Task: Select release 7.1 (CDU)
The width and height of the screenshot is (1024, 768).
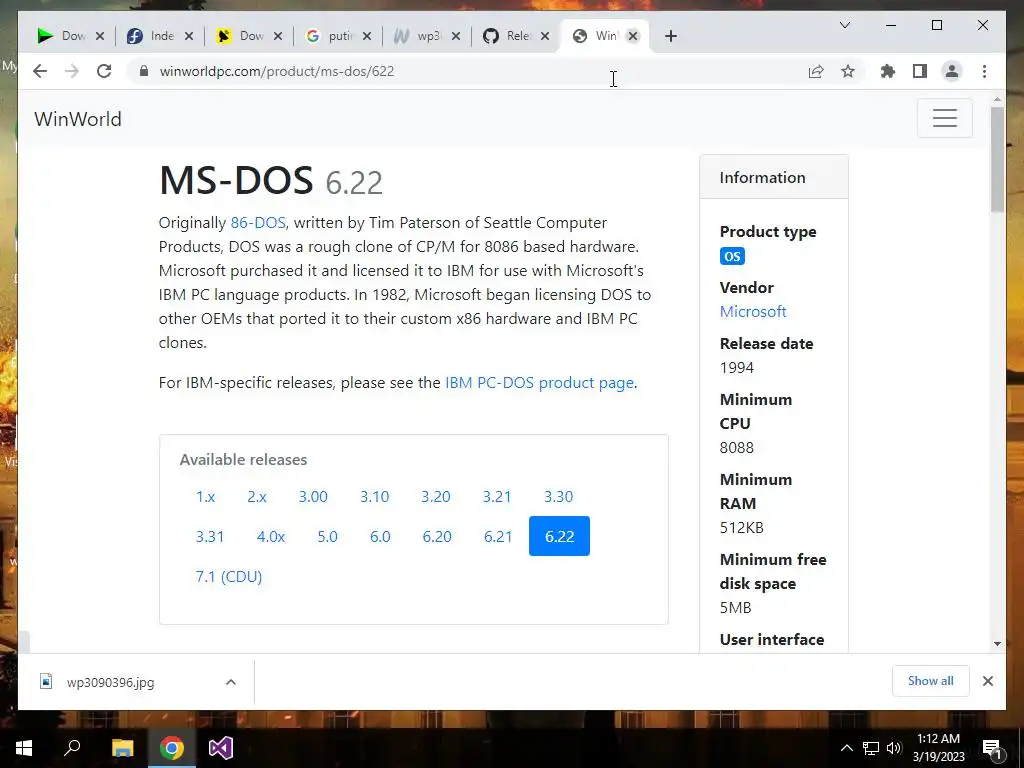Action: [x=229, y=577]
